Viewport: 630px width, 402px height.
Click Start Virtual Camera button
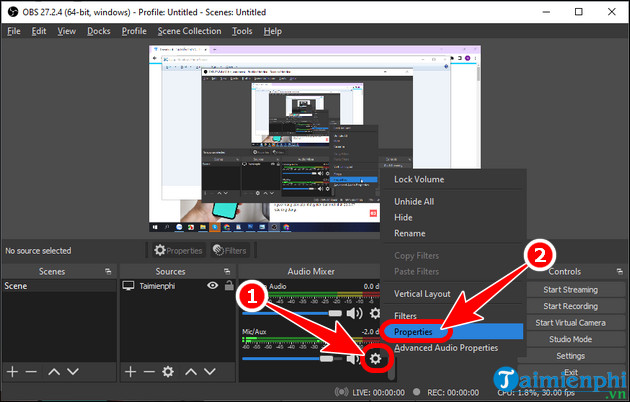(570, 323)
